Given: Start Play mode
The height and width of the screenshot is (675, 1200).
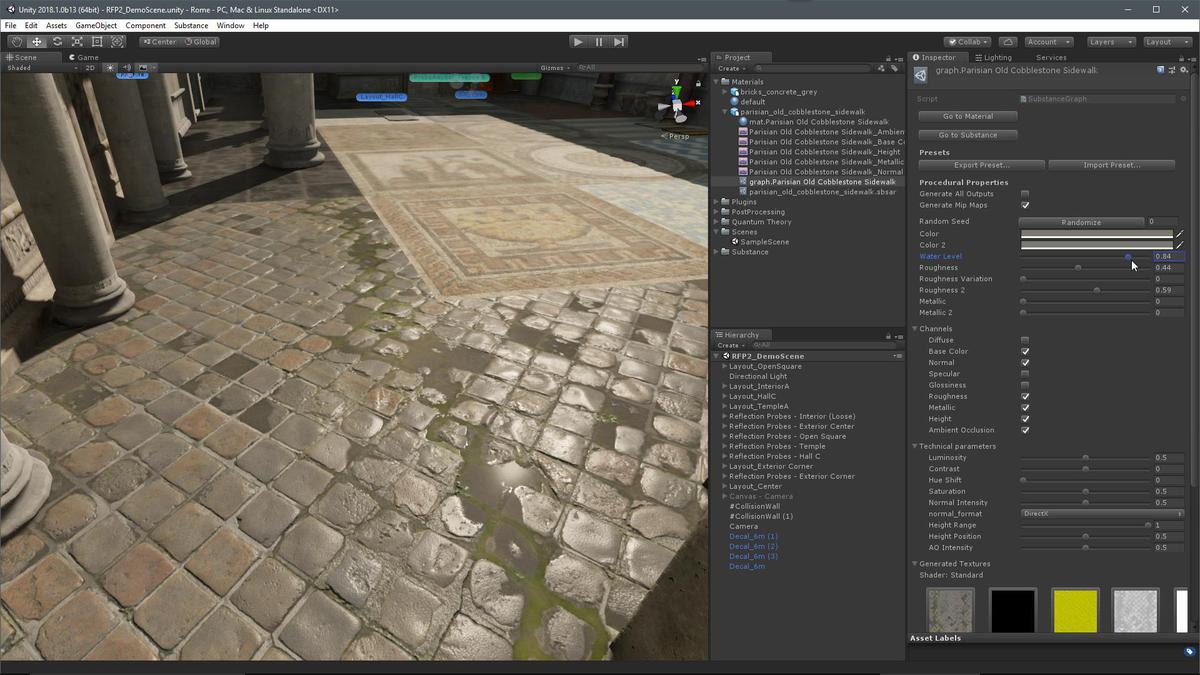Looking at the screenshot, I should [578, 42].
